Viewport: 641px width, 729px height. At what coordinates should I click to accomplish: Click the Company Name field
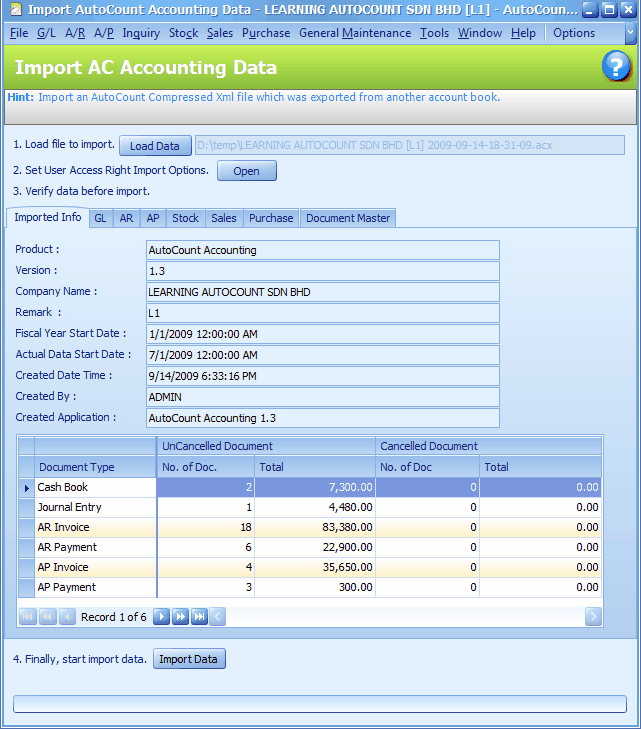323,292
